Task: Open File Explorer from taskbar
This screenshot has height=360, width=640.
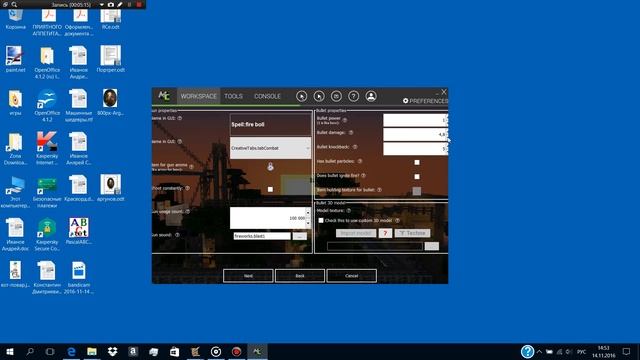Action: 92,351
